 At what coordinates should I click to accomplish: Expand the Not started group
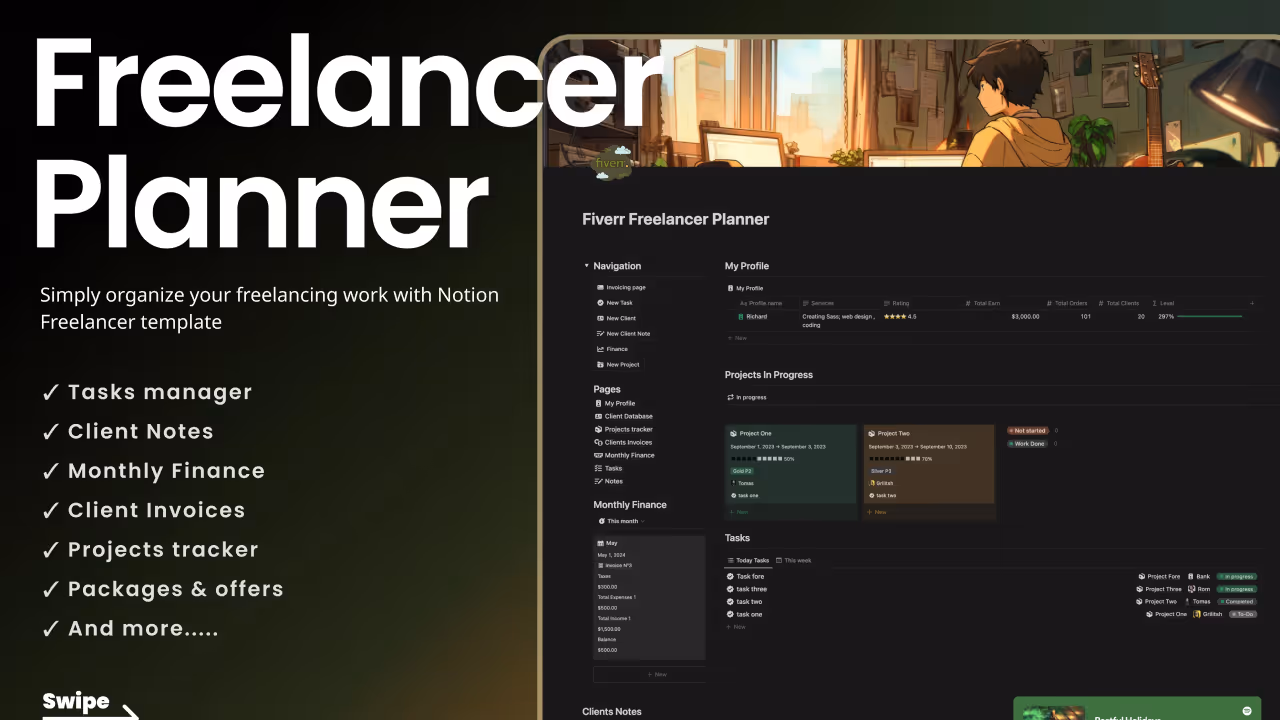(x=1028, y=431)
